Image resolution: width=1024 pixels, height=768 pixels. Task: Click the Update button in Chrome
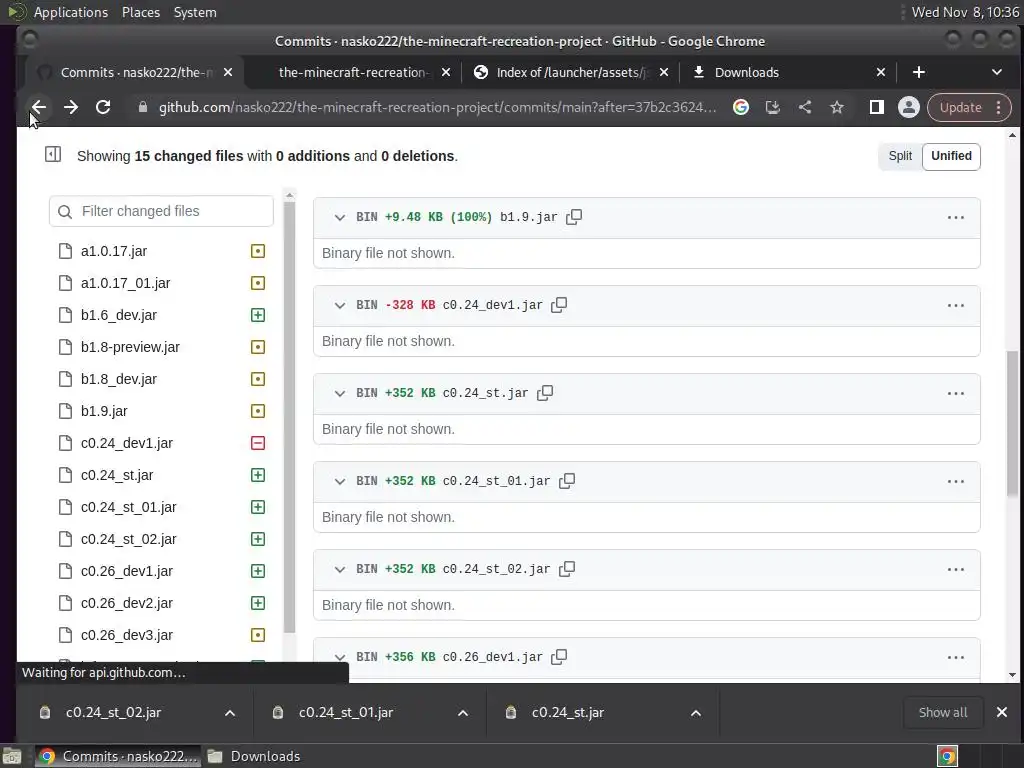coord(969,108)
